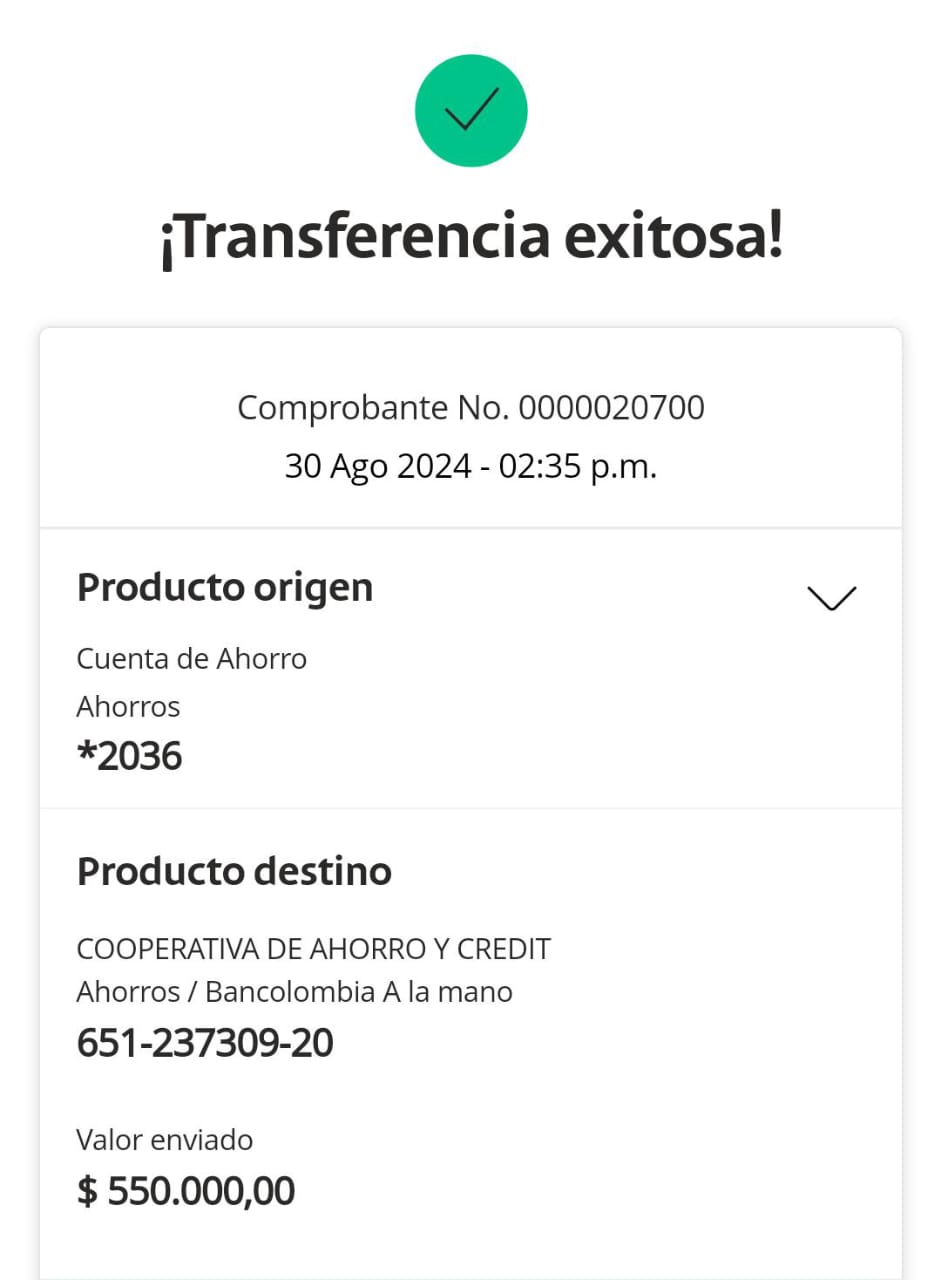
Task: Click "Bancolombia A la mano" in destination details
Action: click(359, 992)
